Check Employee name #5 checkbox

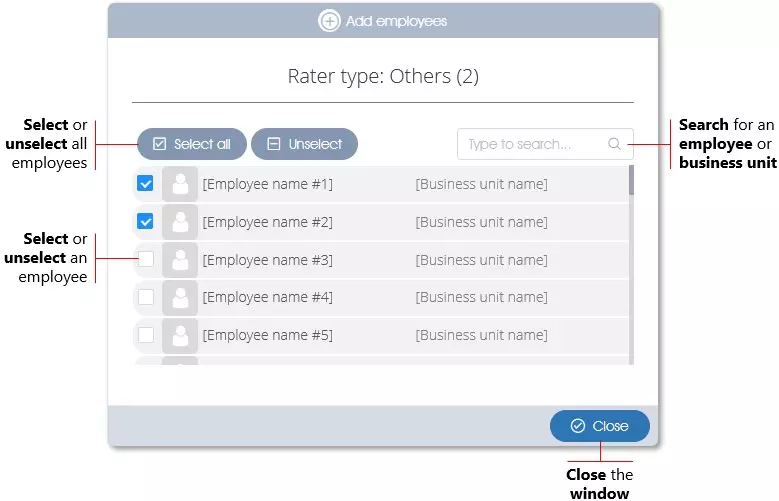[x=146, y=335]
